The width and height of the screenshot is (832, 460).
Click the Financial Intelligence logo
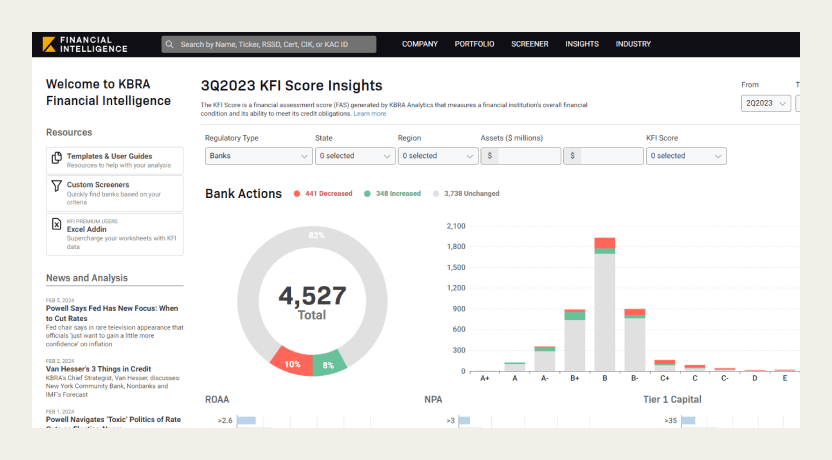(85, 45)
